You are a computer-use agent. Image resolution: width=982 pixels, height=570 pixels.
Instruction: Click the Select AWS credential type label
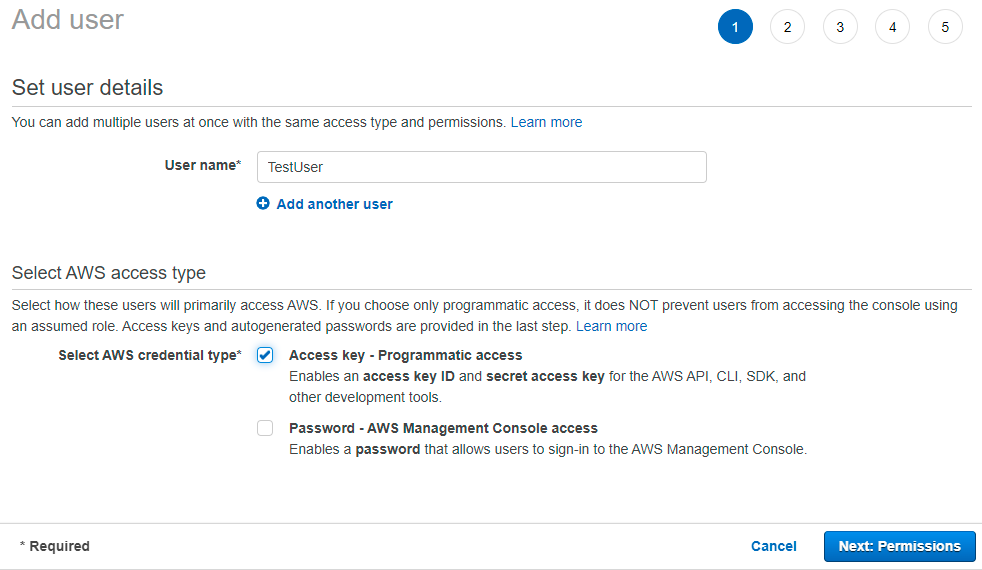(x=150, y=355)
